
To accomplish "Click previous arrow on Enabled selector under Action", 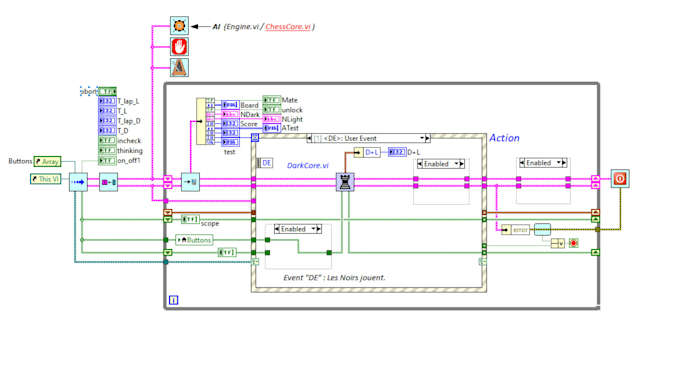I will (522, 163).
